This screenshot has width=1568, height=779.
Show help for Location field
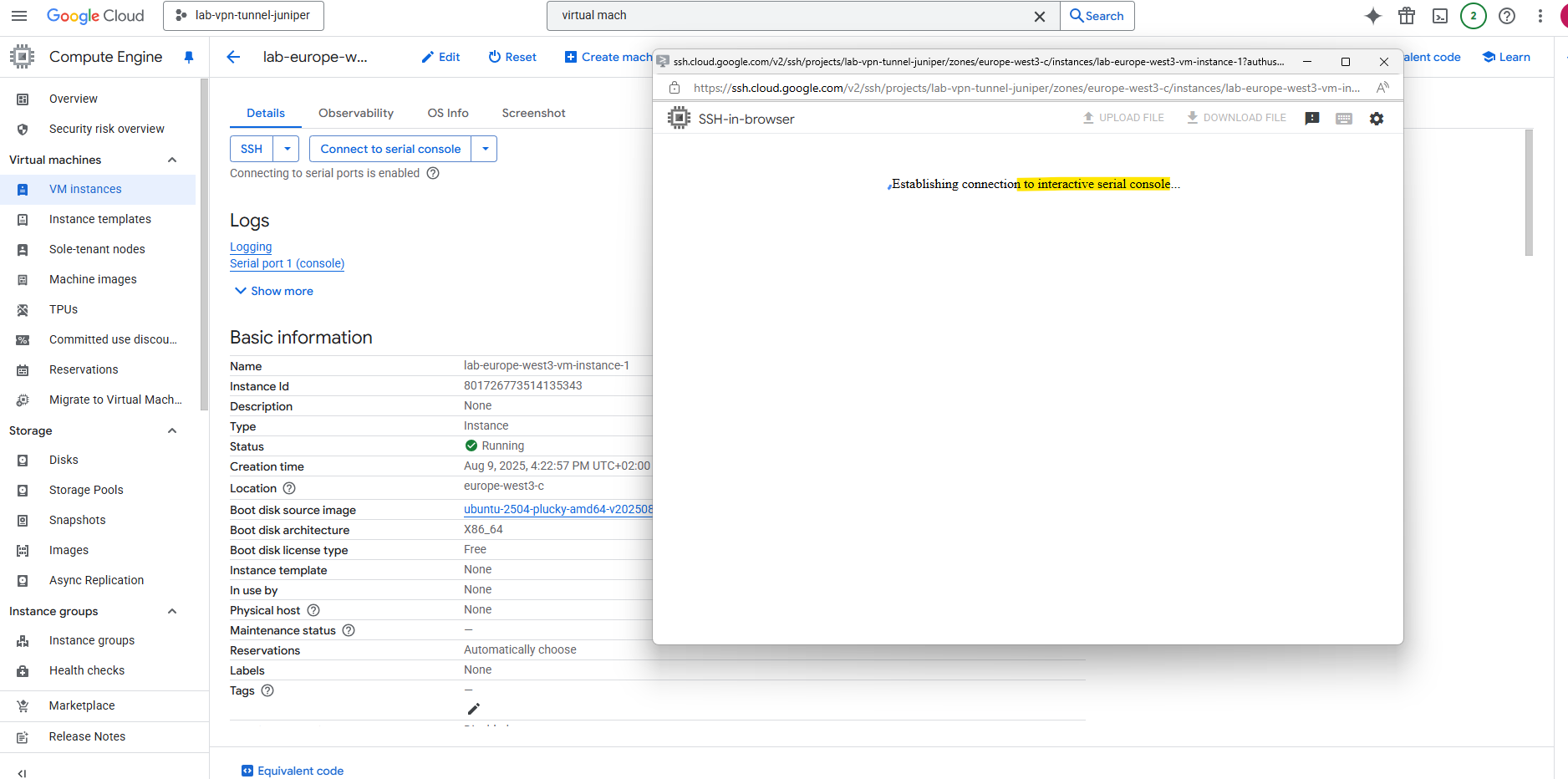point(289,488)
